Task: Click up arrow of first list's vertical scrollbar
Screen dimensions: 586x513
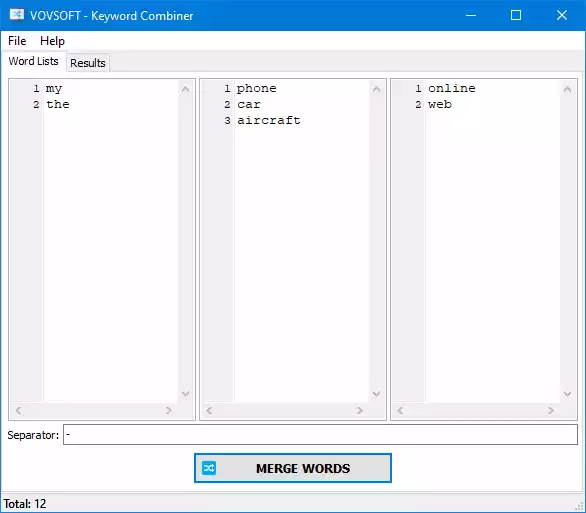Action: coord(185,89)
